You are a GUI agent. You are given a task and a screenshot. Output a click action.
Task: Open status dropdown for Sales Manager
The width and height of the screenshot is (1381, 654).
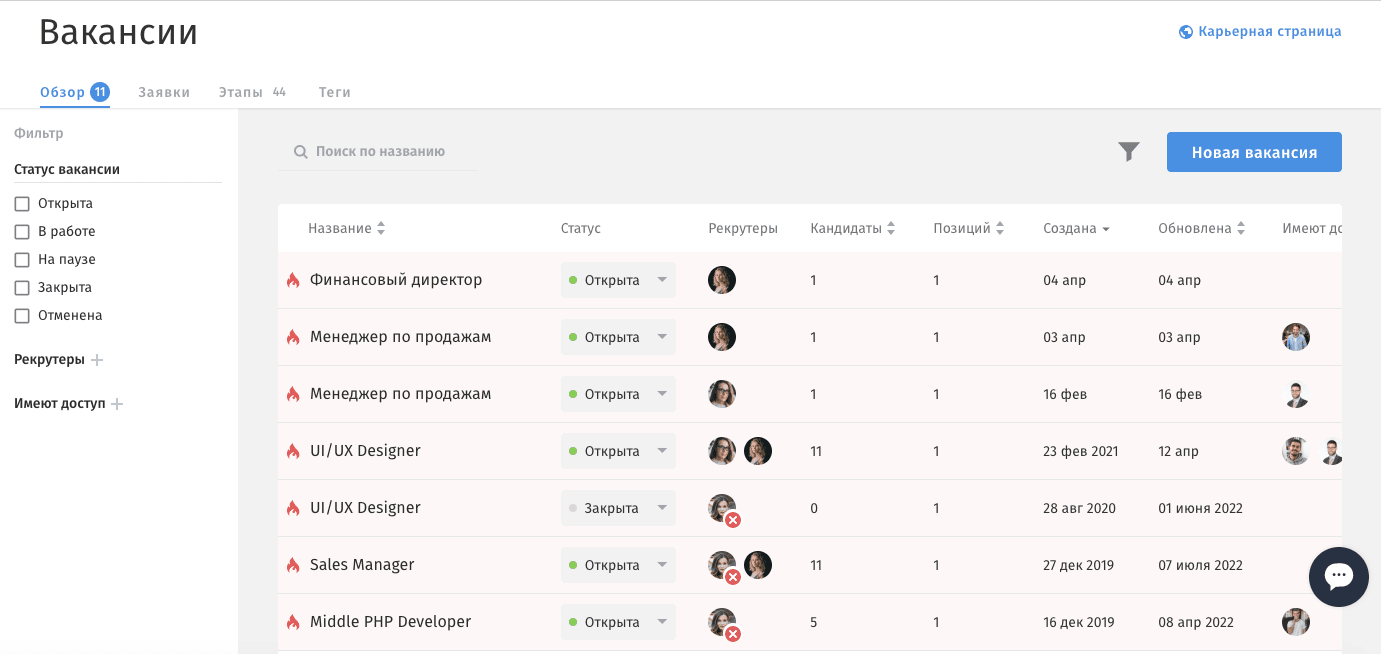click(x=618, y=565)
